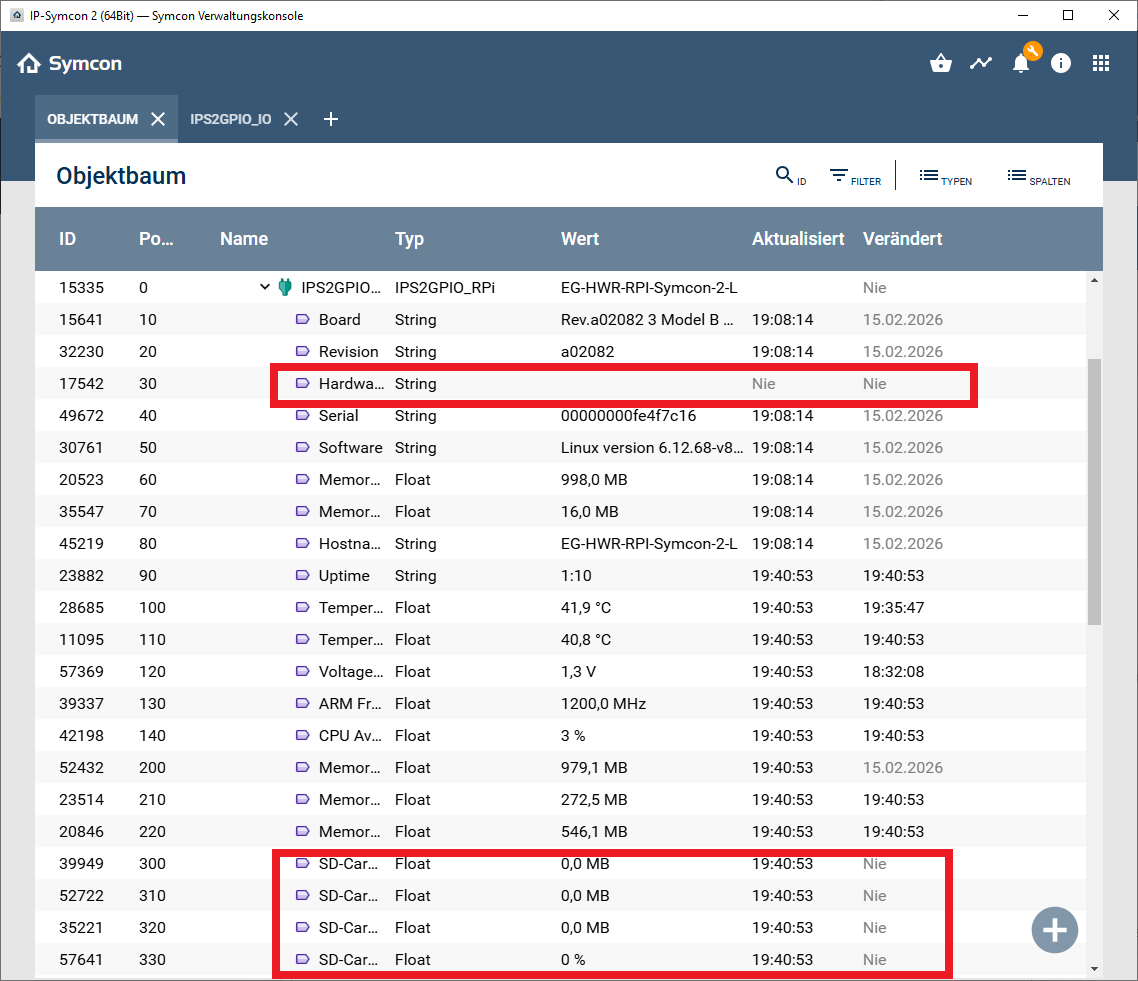Collapse the IPS2GPIO instance tree node
The width and height of the screenshot is (1138, 981).
click(x=265, y=287)
